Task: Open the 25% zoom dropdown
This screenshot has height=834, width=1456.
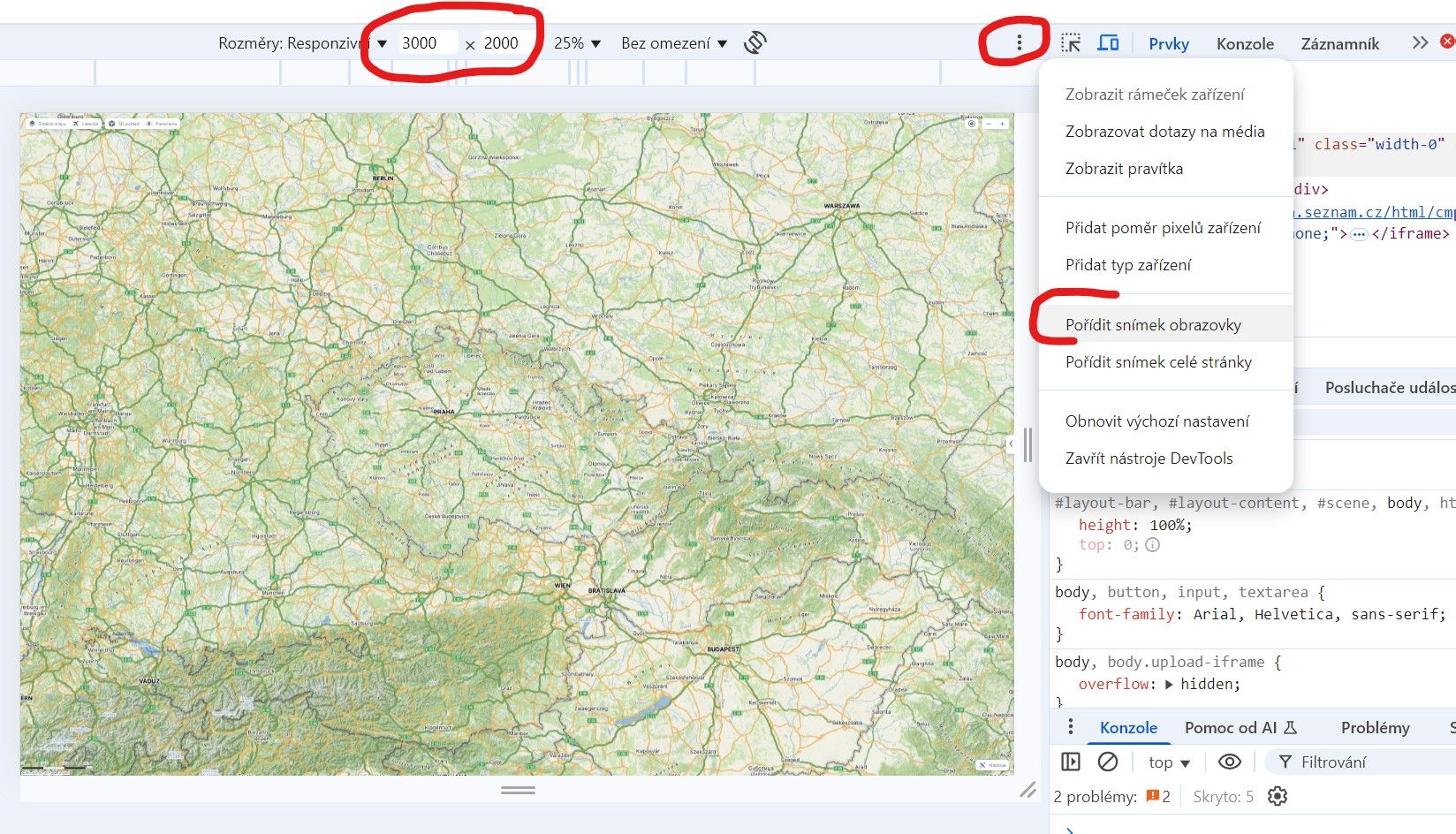Action: tap(577, 43)
